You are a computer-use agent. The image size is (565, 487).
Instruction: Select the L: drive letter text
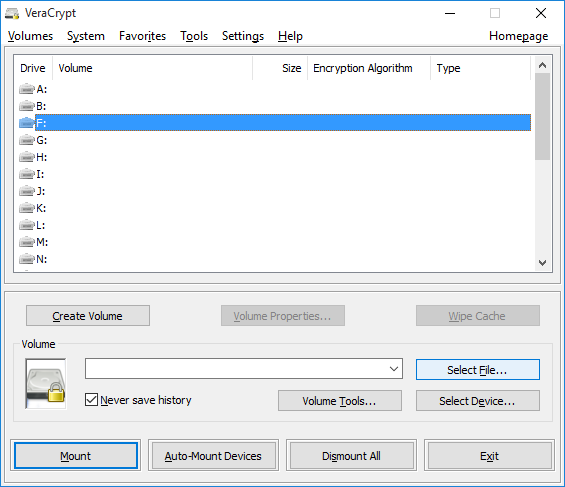41,225
